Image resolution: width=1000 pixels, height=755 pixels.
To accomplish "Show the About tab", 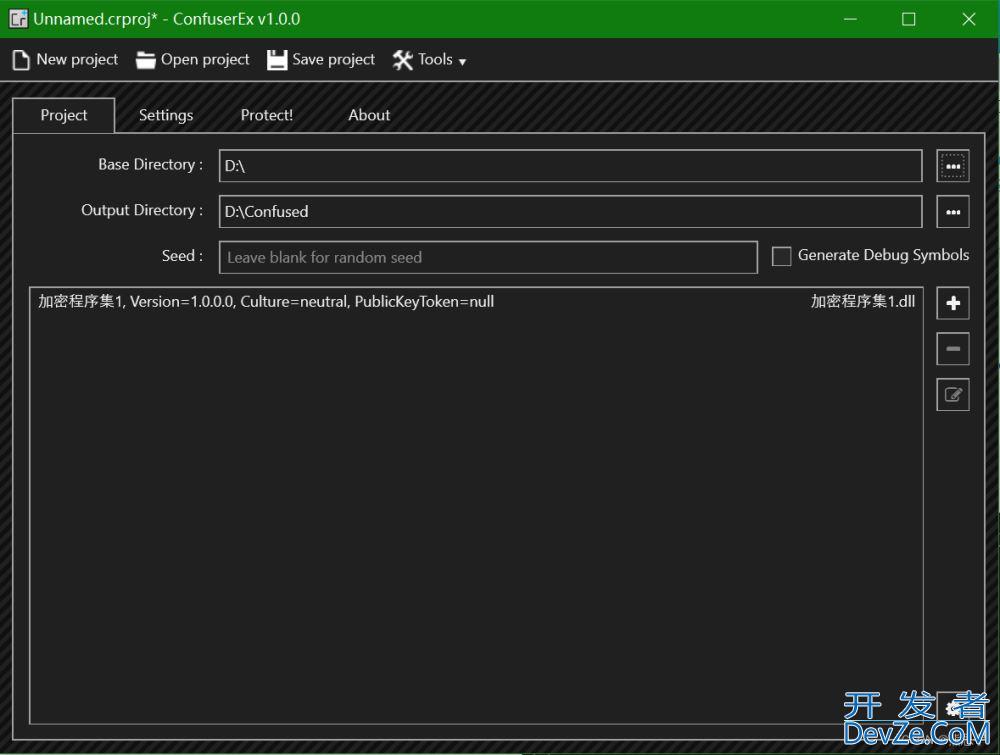I will pyautogui.click(x=369, y=115).
